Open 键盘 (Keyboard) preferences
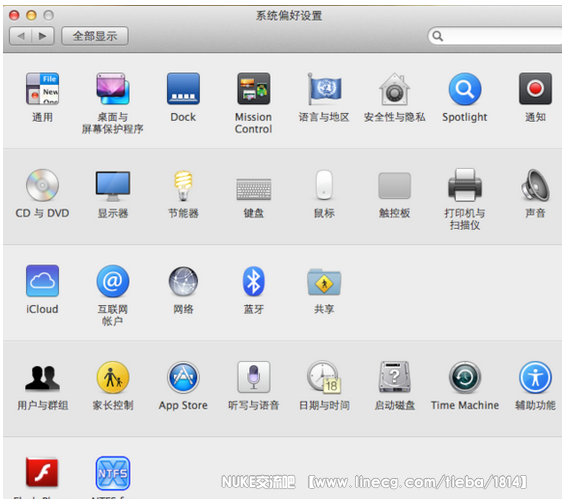This screenshot has height=499, width=562. point(253,189)
